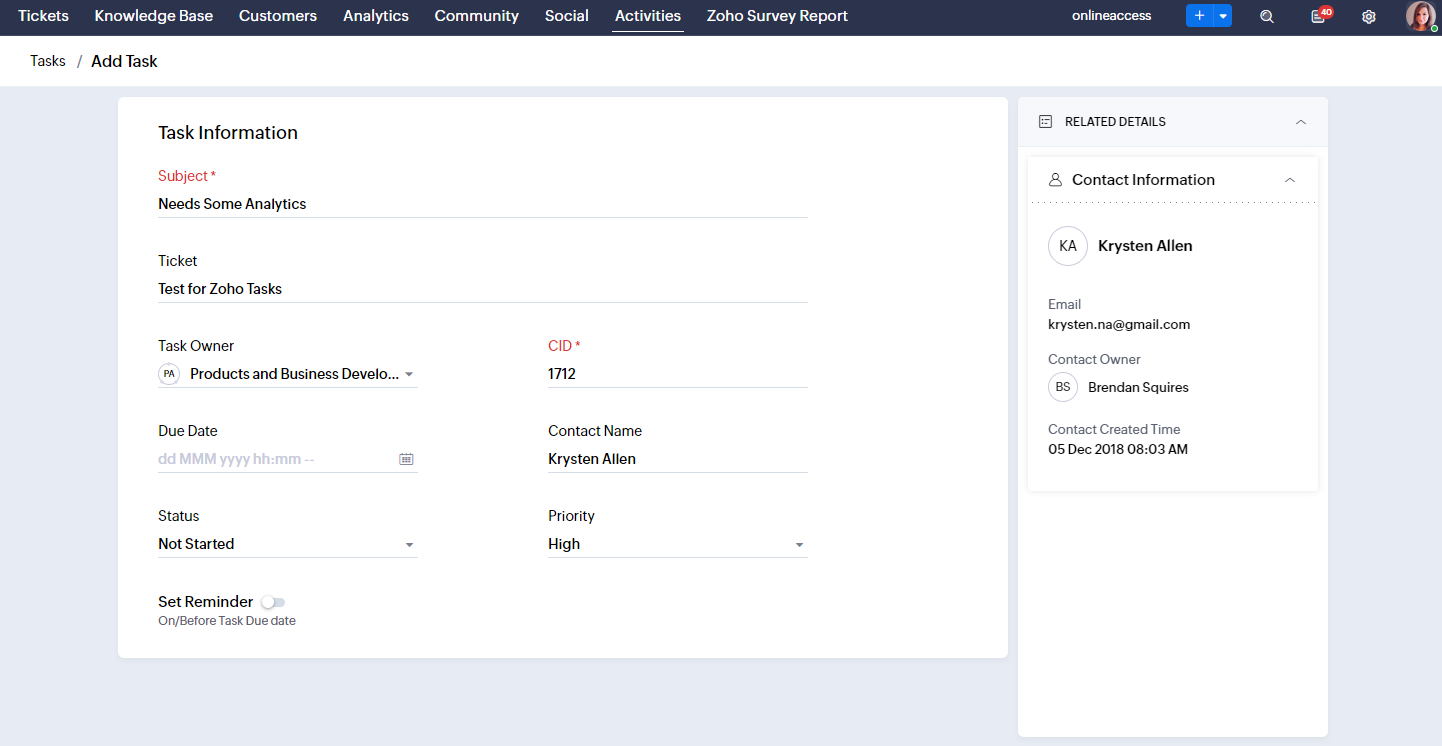Navigate back via Tasks breadcrumb
The image size is (1442, 746).
pyautogui.click(x=48, y=61)
